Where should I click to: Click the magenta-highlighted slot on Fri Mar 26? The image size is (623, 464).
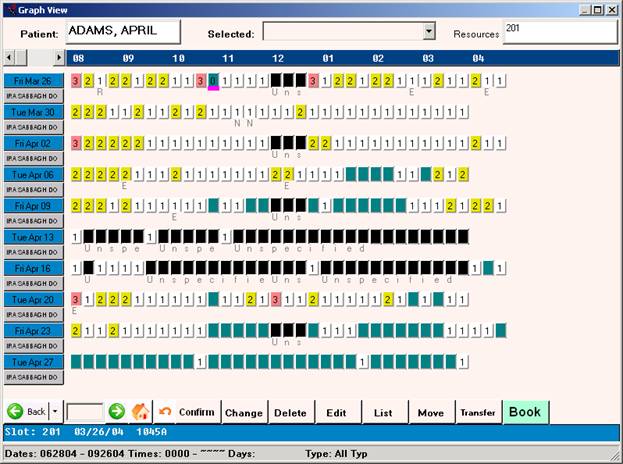[x=213, y=81]
